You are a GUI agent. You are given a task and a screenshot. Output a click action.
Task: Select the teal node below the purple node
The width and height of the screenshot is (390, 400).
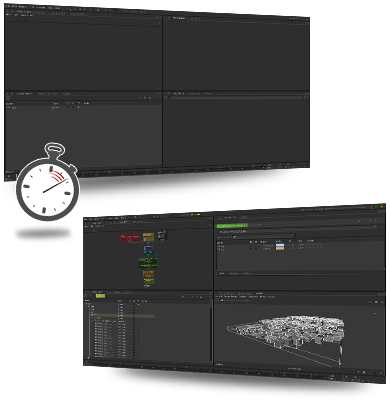(149, 253)
